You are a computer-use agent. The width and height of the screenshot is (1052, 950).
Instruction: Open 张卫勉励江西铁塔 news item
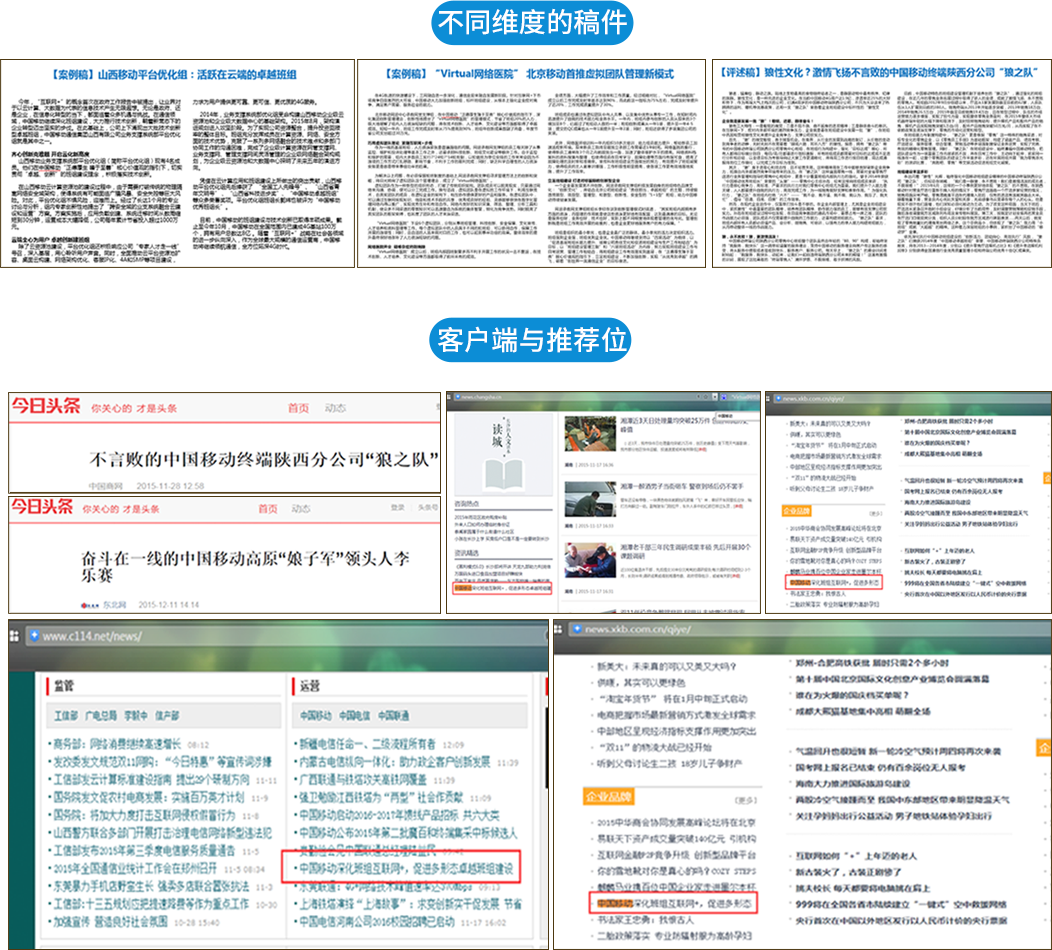pos(380,798)
